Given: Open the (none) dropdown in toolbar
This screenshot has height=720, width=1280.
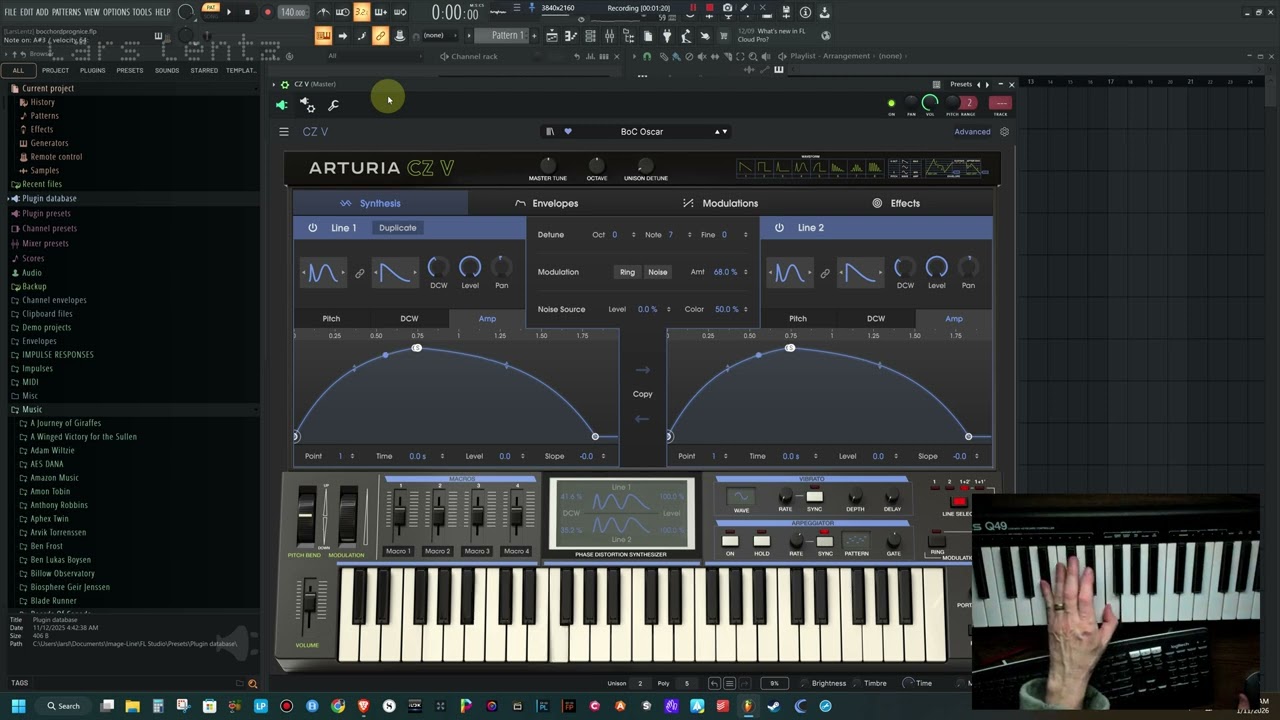Looking at the screenshot, I should pyautogui.click(x=440, y=36).
